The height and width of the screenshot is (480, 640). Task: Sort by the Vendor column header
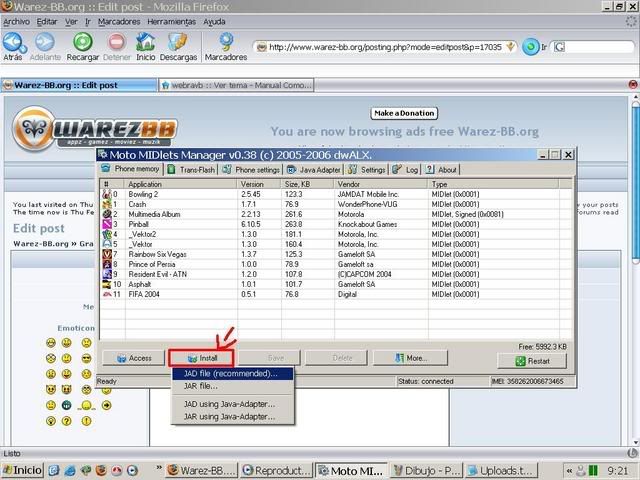(x=381, y=184)
